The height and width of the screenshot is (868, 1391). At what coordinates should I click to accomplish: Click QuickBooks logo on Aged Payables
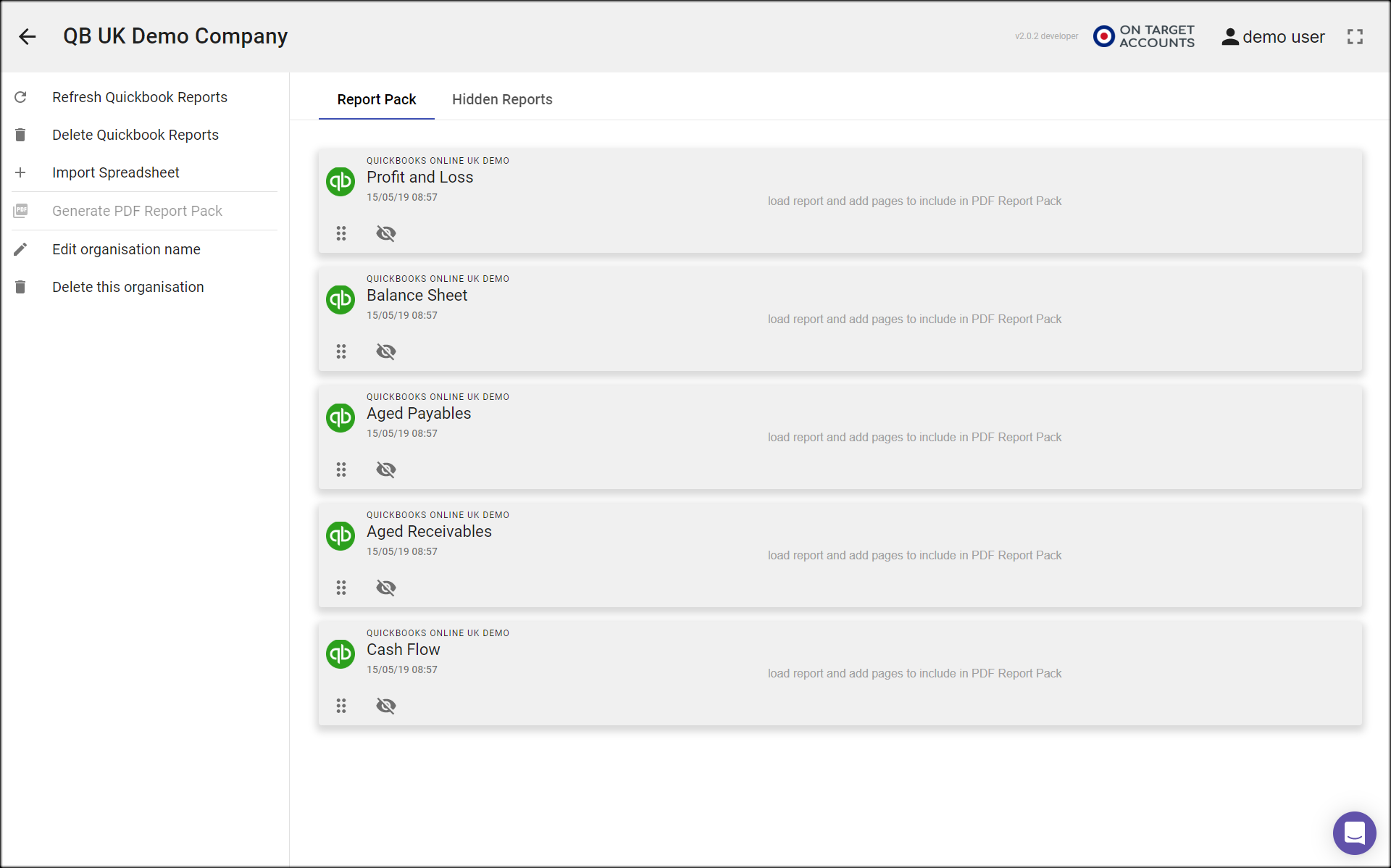tap(341, 417)
